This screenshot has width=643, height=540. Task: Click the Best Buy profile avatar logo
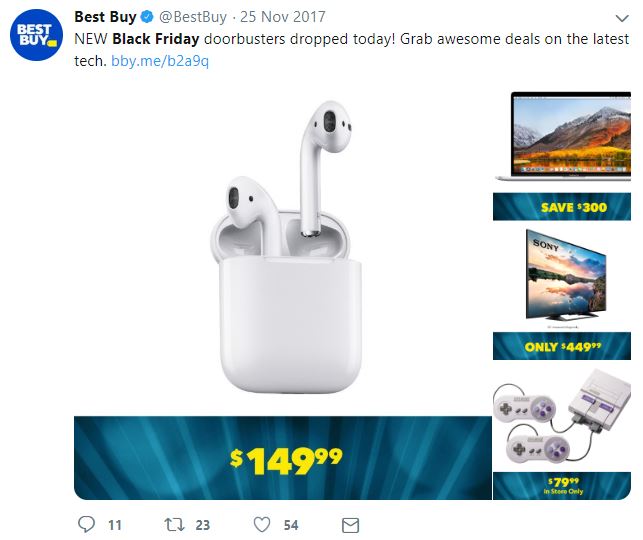click(36, 35)
